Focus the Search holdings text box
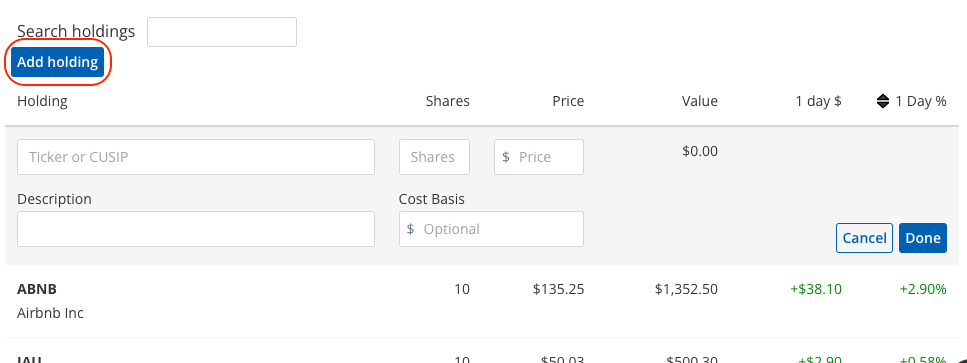 point(222,32)
